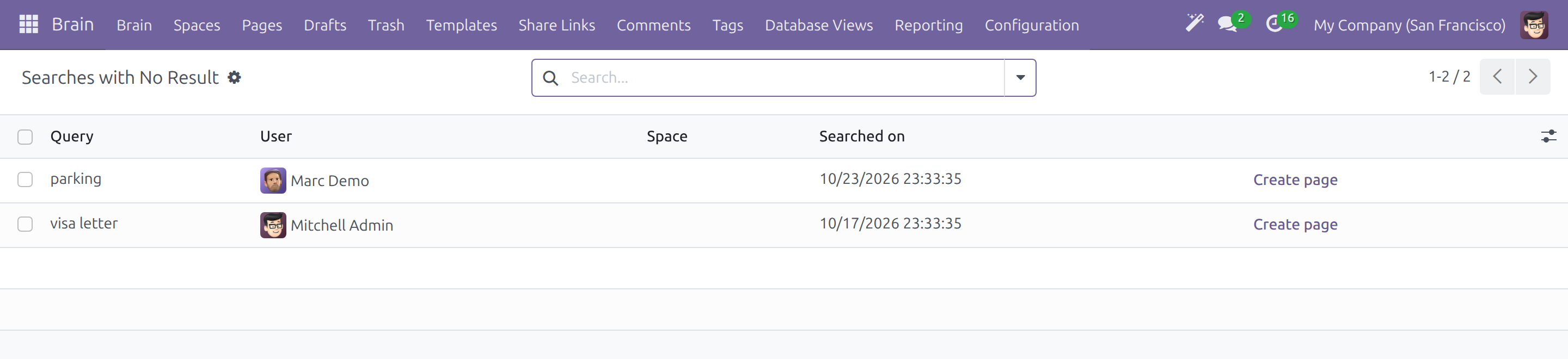Open the user avatar menu in the top bar
Viewport: 1568px width, 359px height.
tap(1534, 25)
